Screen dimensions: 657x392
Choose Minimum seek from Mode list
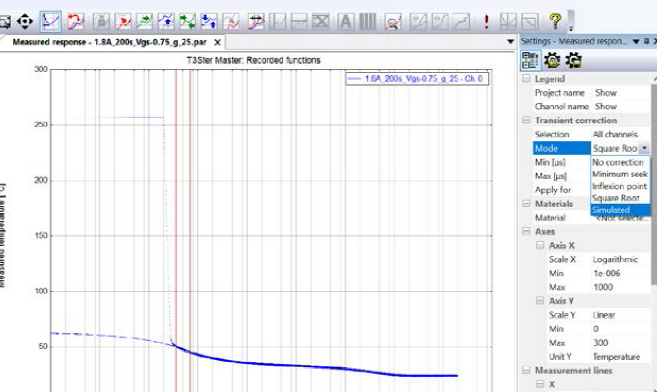tap(620, 174)
